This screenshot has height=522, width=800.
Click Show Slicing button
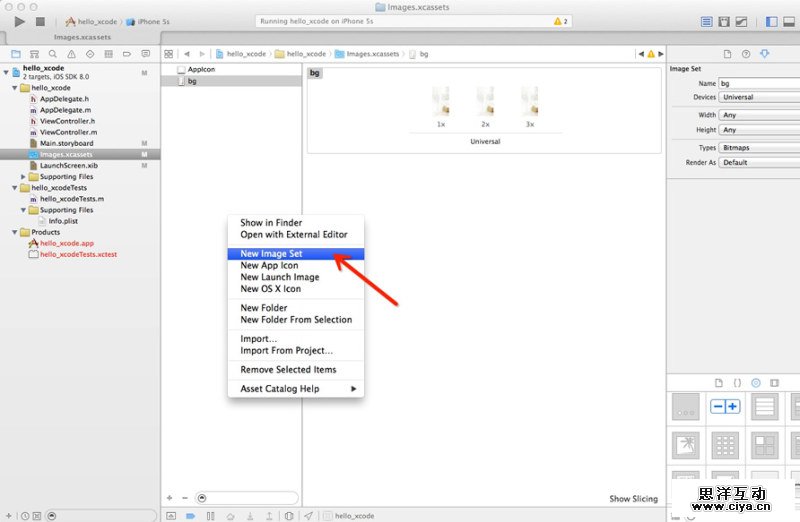633,499
